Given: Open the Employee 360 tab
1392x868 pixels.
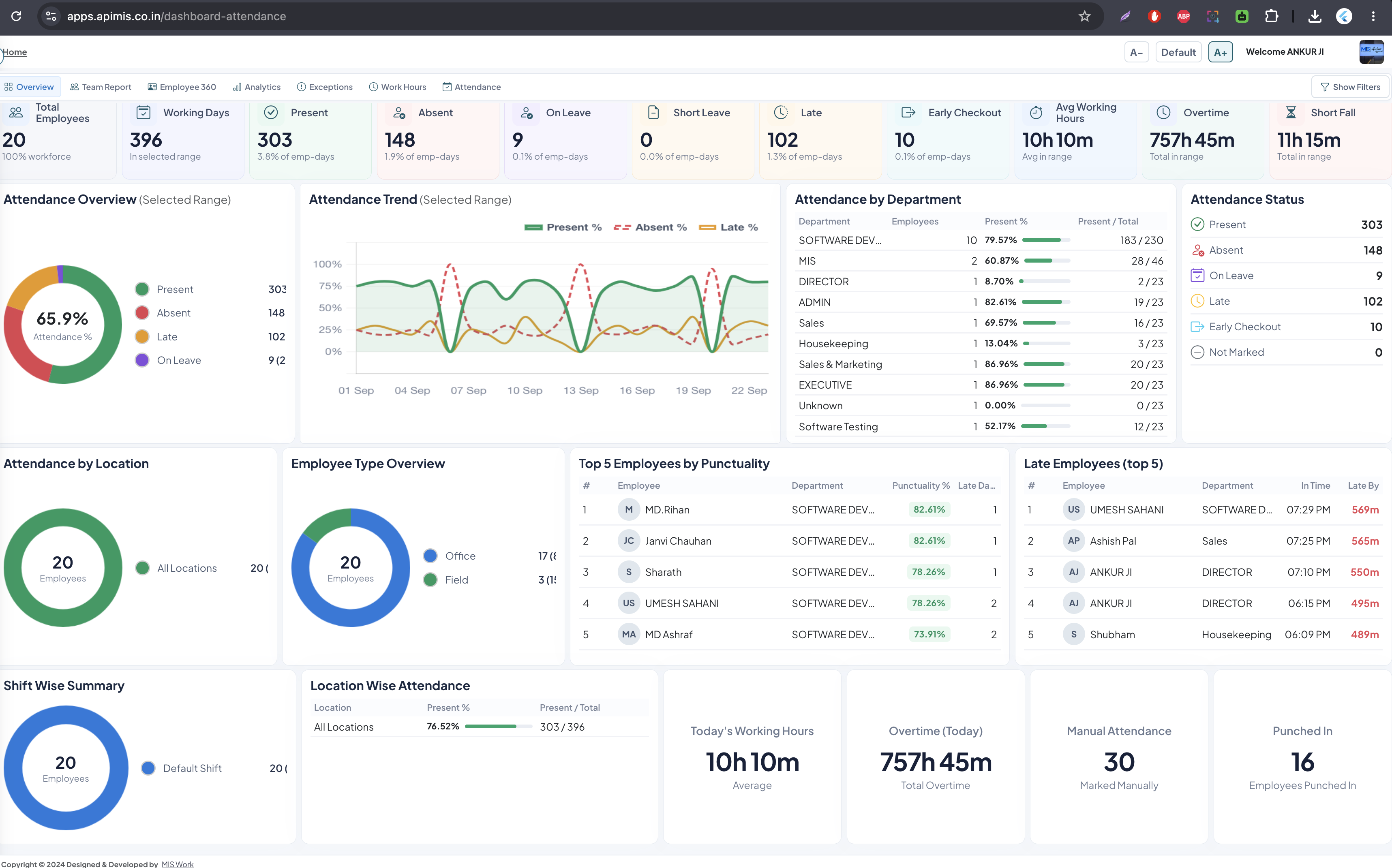Looking at the screenshot, I should (x=182, y=87).
